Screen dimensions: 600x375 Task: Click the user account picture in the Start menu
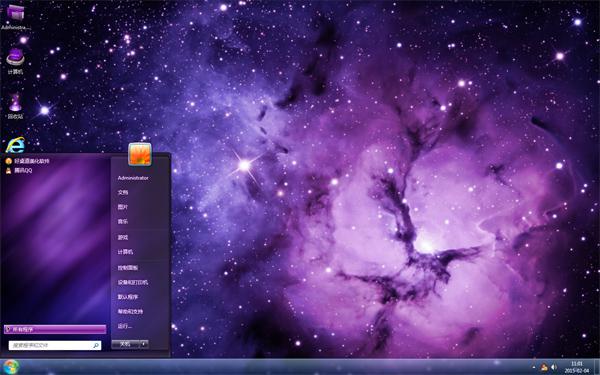coord(140,154)
